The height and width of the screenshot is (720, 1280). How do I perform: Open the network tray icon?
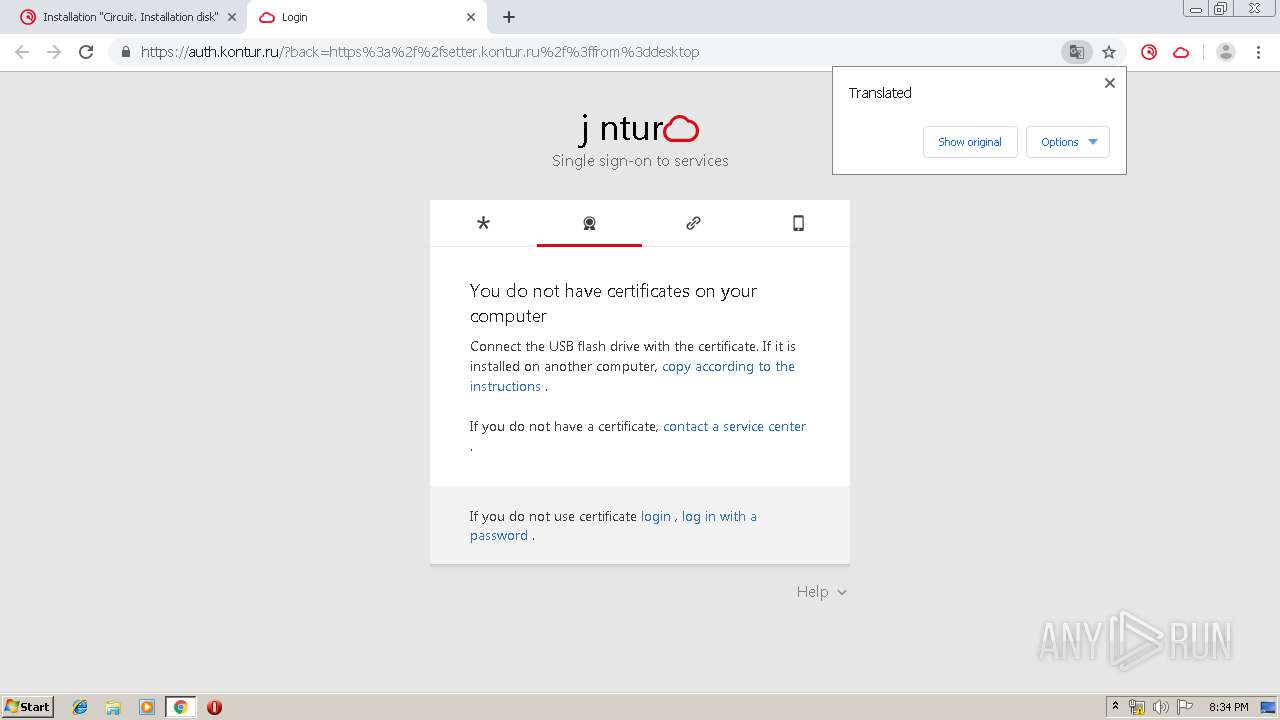pos(1137,707)
